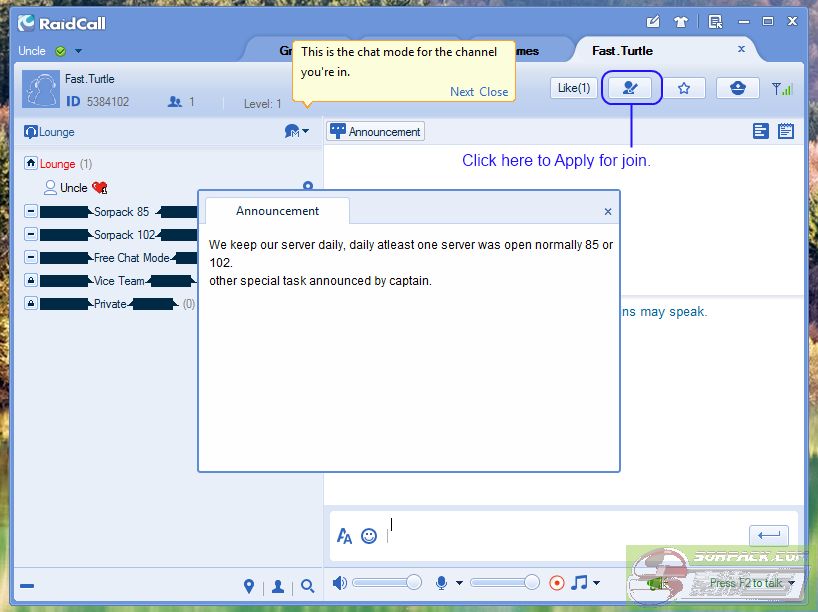Select the Lounge (1) channel in tree

click(66, 164)
